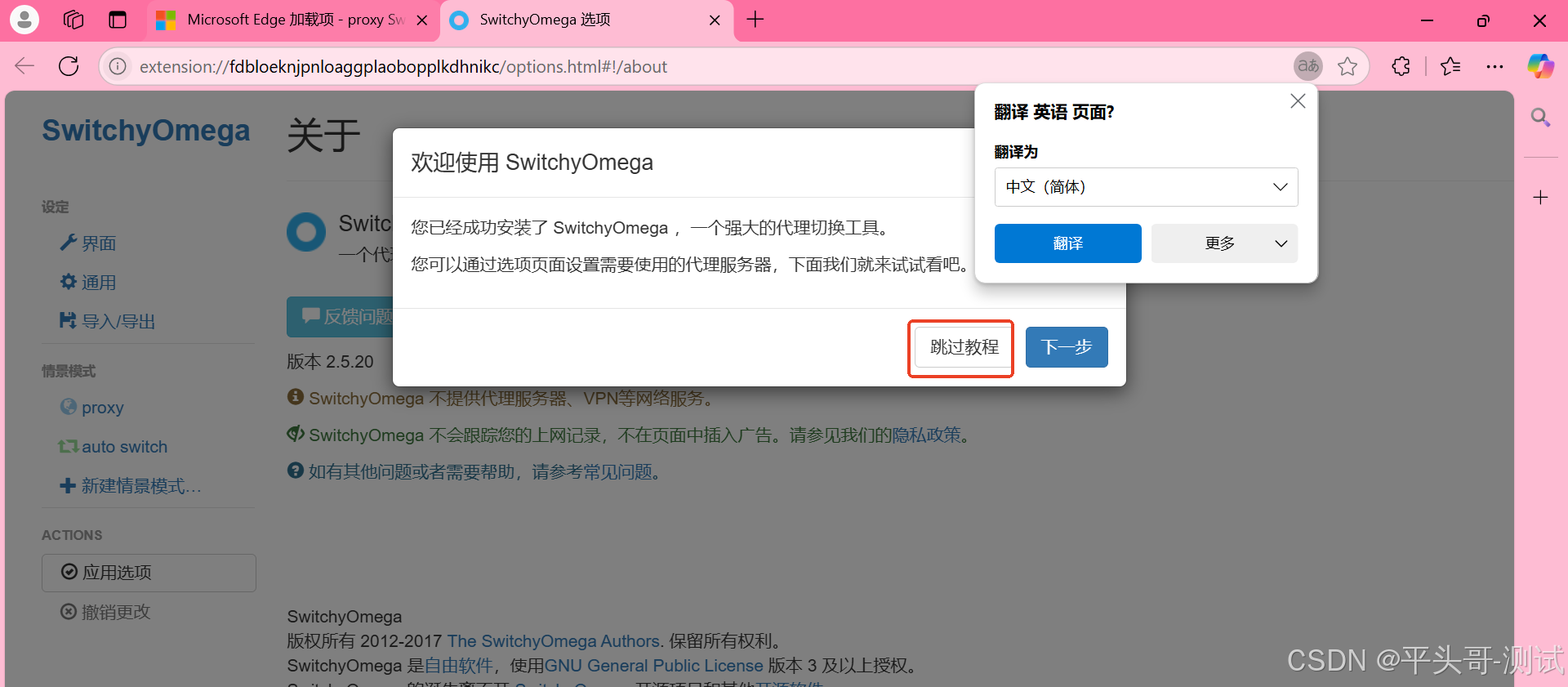Open the GNU General Public License link

pos(653,666)
